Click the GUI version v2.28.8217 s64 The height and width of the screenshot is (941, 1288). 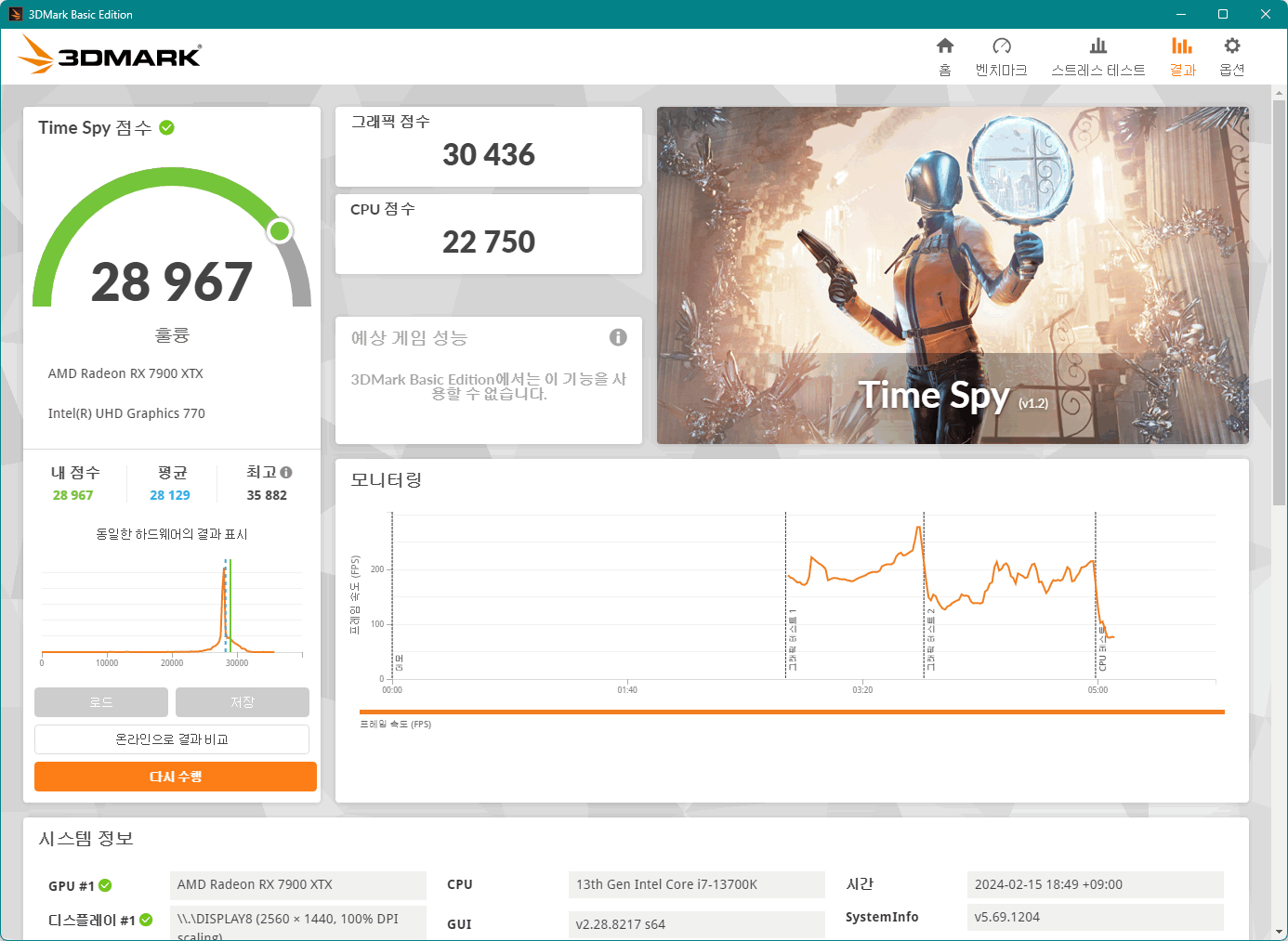click(x=697, y=924)
